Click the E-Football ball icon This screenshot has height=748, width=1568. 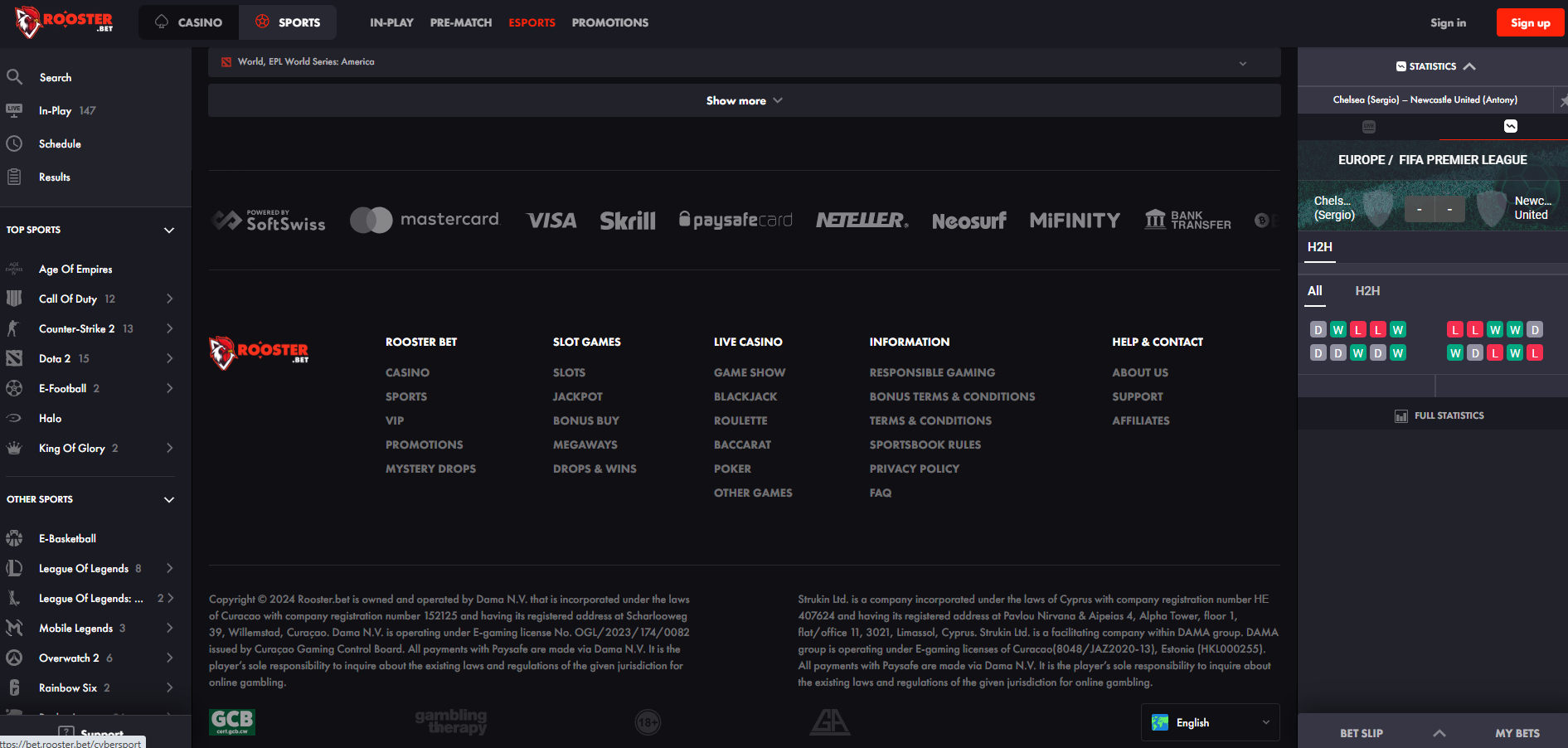point(14,388)
